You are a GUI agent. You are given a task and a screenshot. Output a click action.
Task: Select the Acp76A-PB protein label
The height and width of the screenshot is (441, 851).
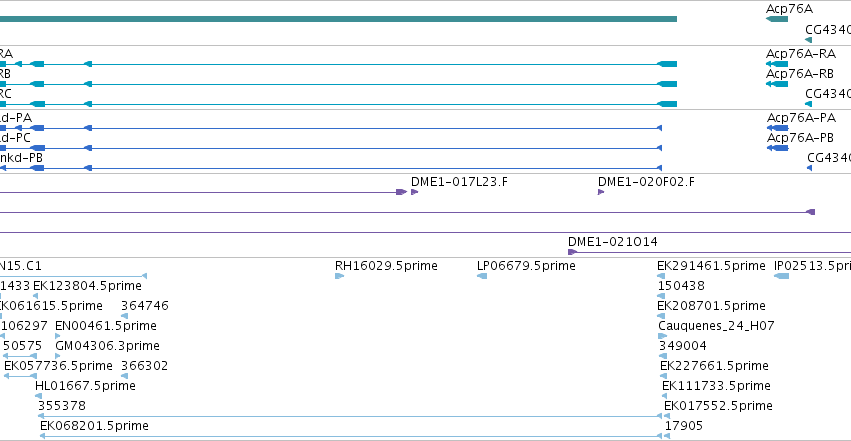800,138
